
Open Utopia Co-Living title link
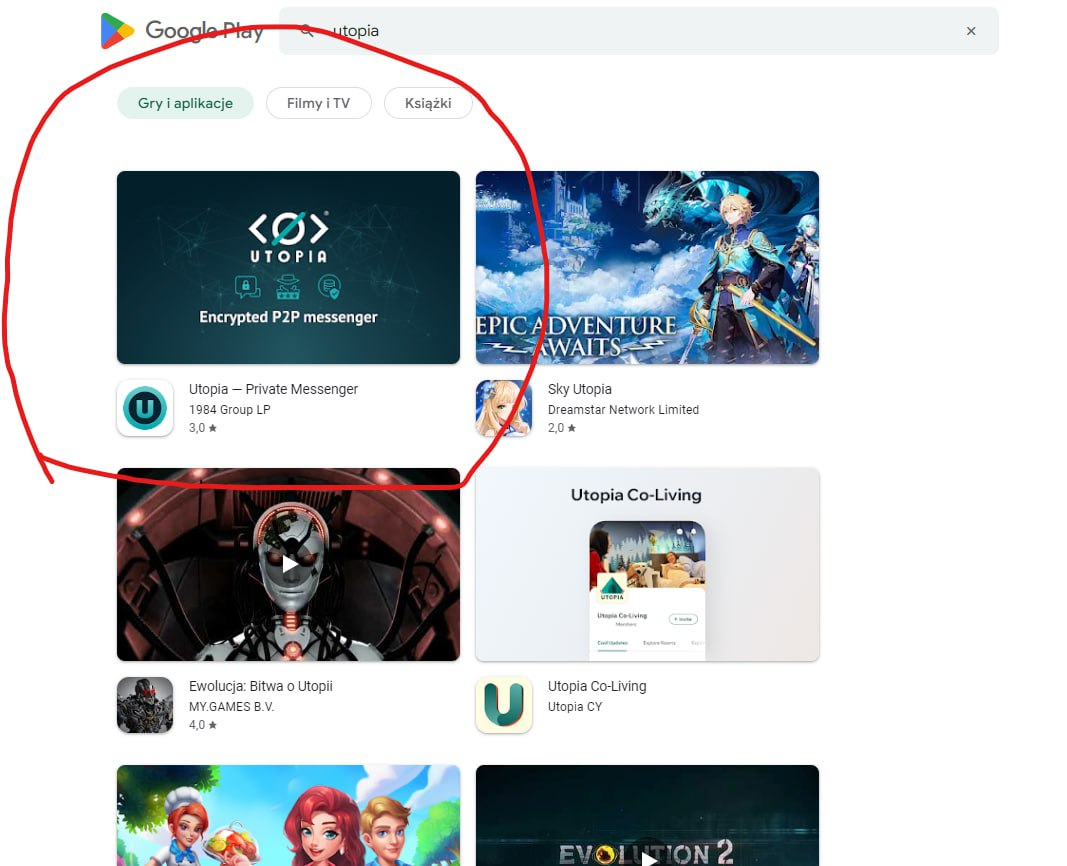pyautogui.click(x=597, y=686)
